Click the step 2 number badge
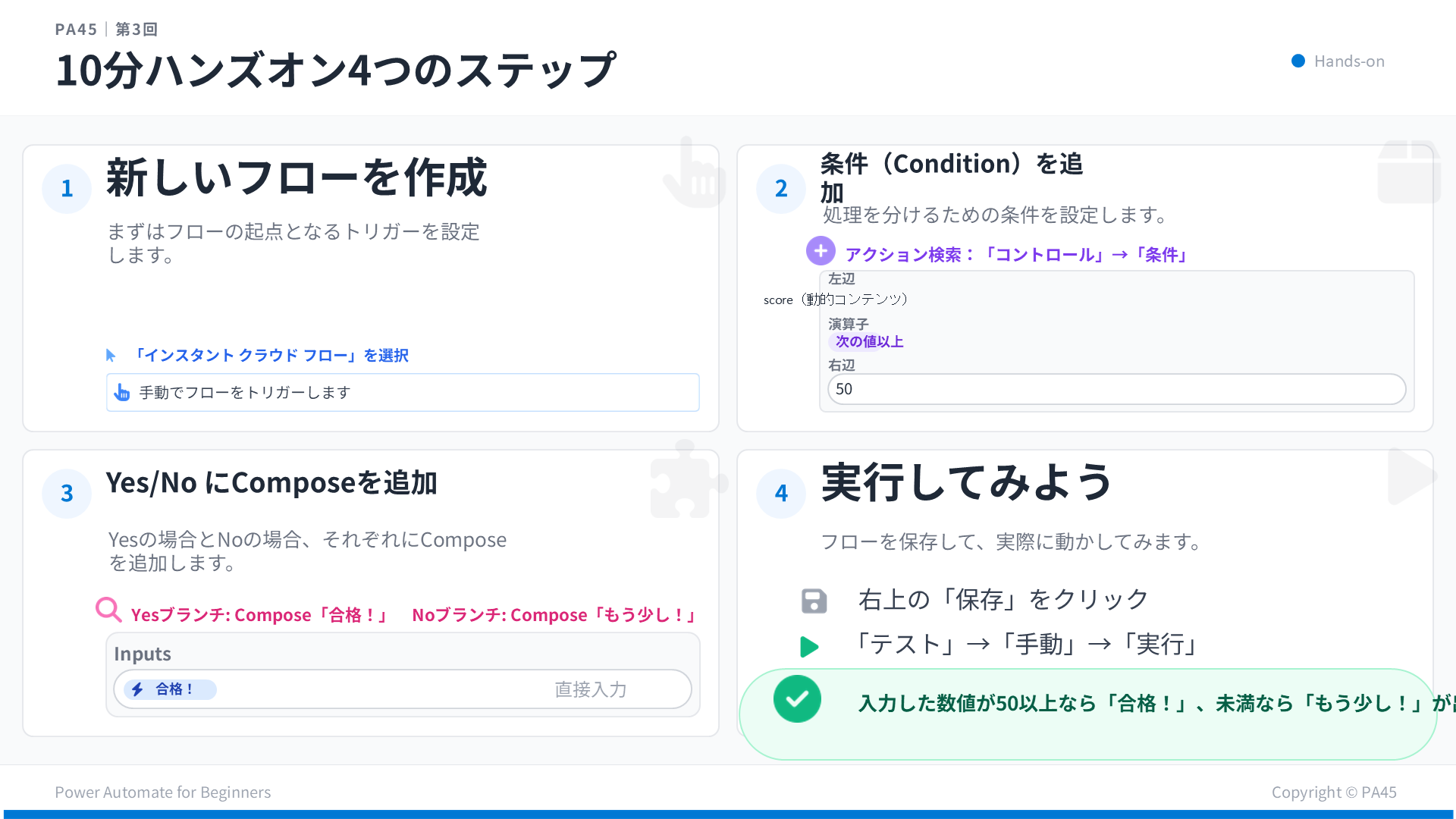 [781, 188]
